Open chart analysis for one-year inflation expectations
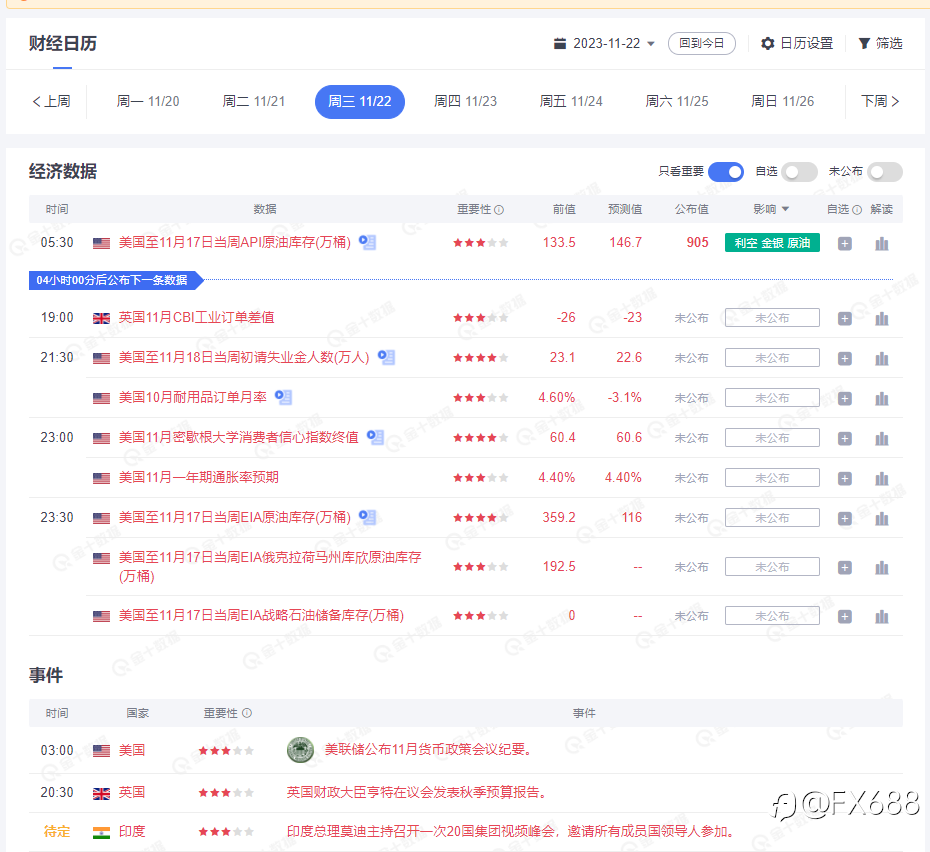 pyautogui.click(x=882, y=478)
